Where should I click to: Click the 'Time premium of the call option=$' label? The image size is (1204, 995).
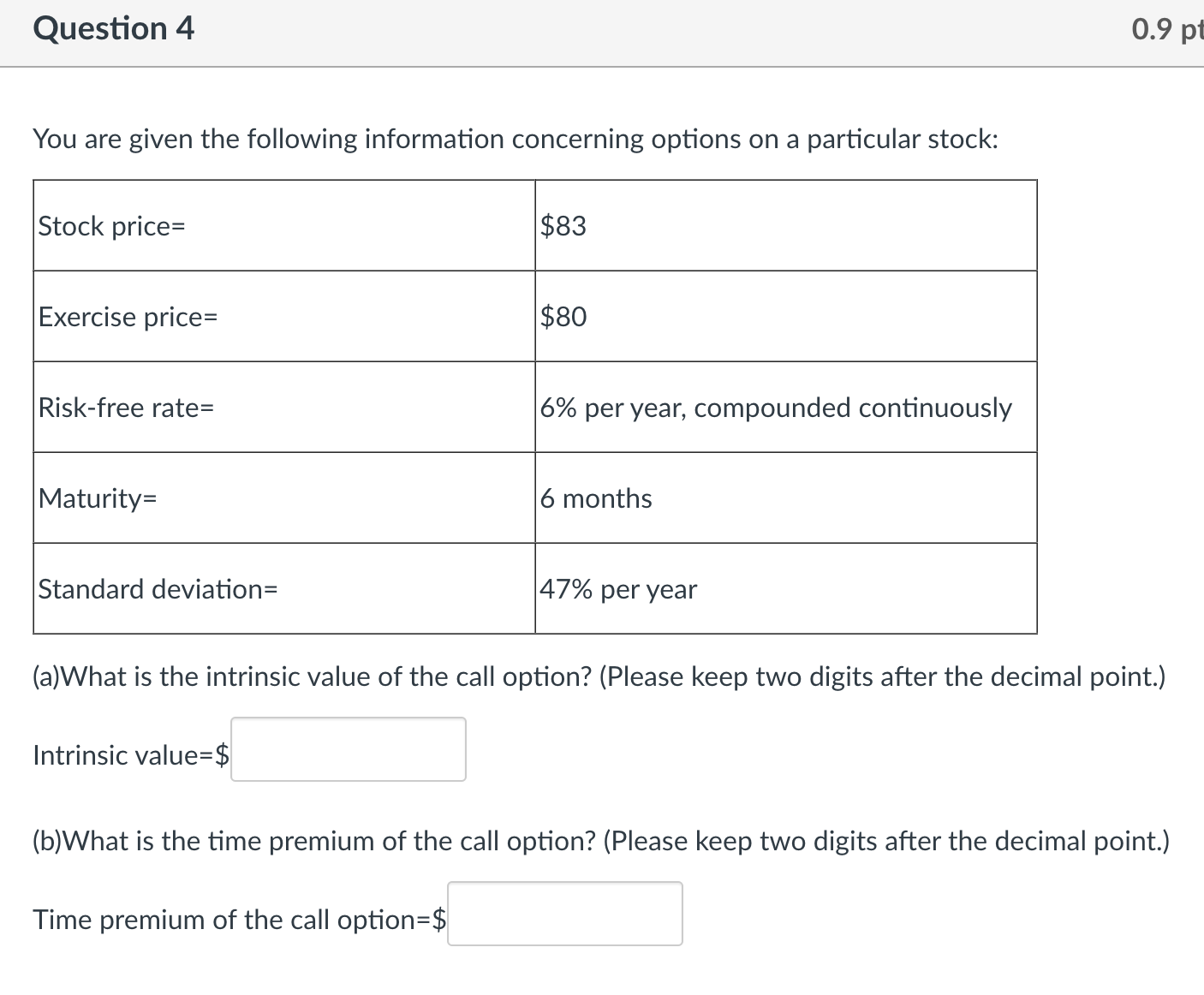(239, 920)
